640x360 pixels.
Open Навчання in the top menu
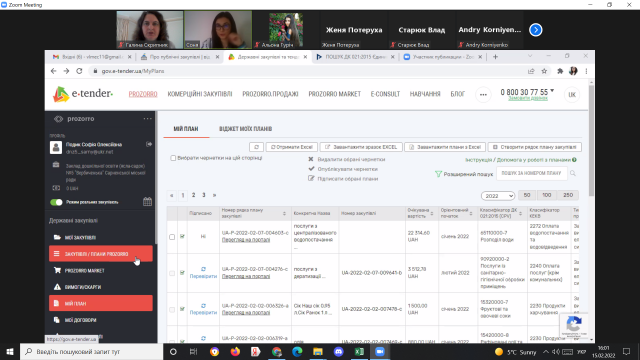425,94
